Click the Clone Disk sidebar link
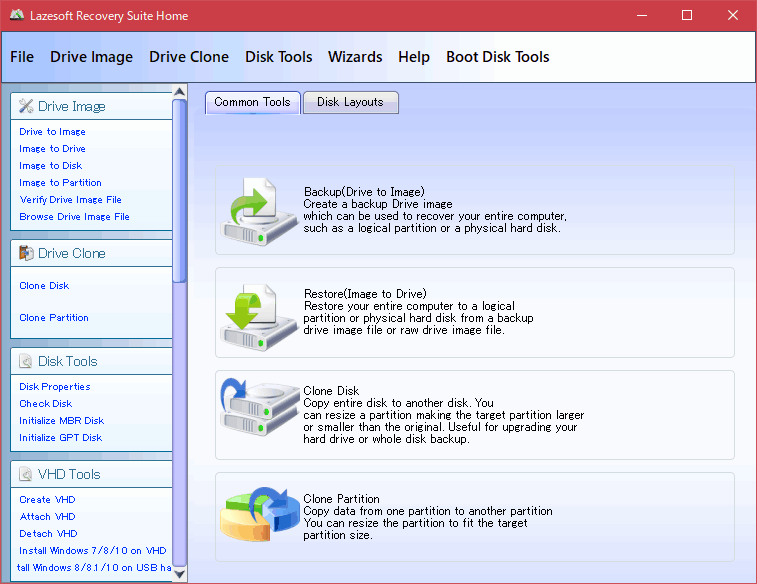This screenshot has height=584, width=757. 44,286
